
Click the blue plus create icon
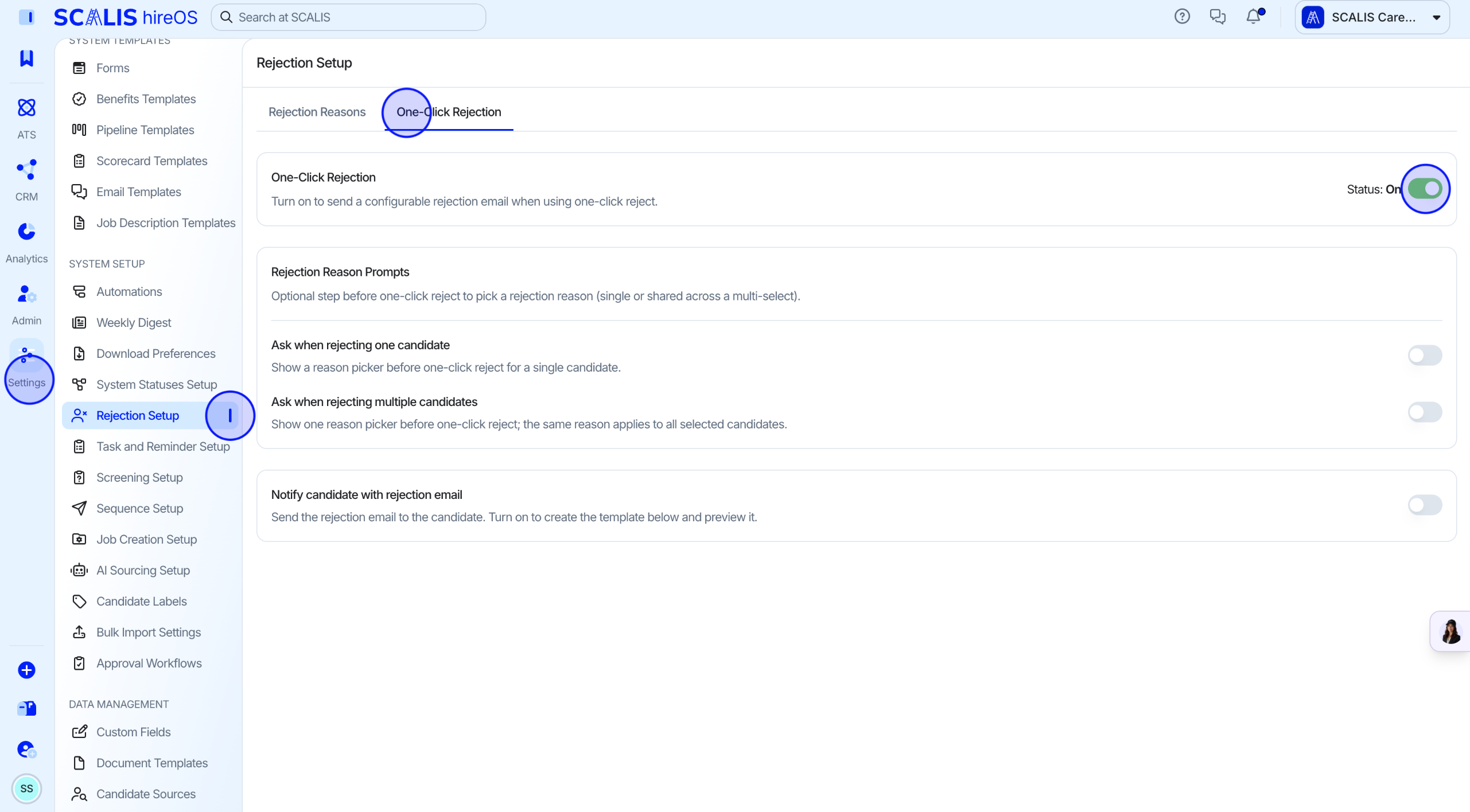(x=26, y=670)
